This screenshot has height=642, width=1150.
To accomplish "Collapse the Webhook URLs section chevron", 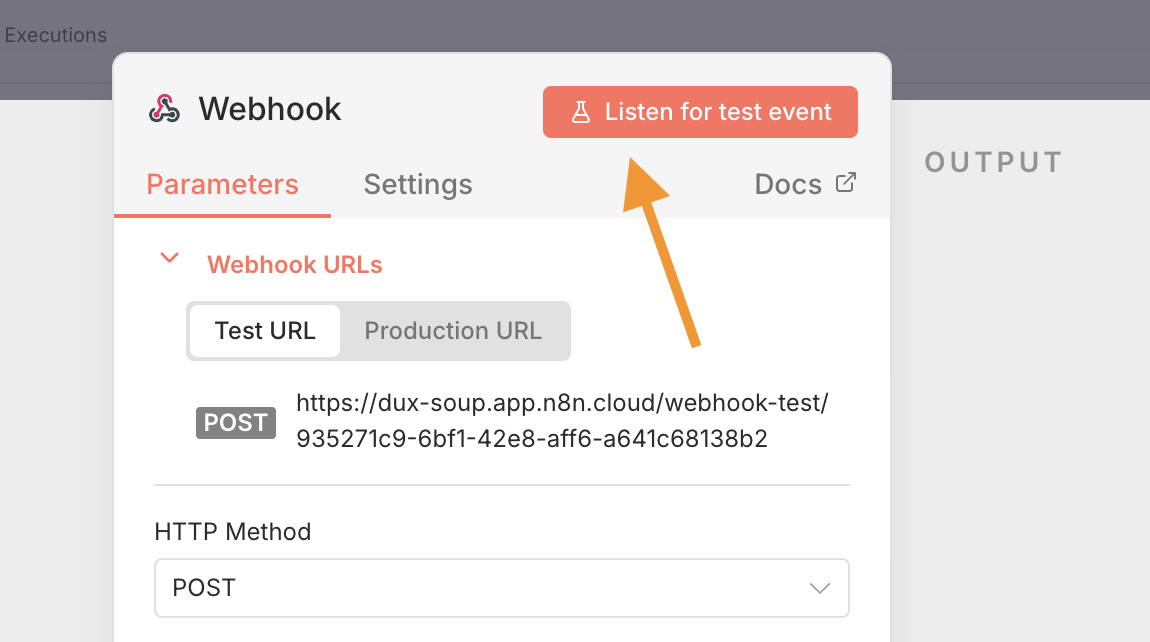I will (170, 258).
